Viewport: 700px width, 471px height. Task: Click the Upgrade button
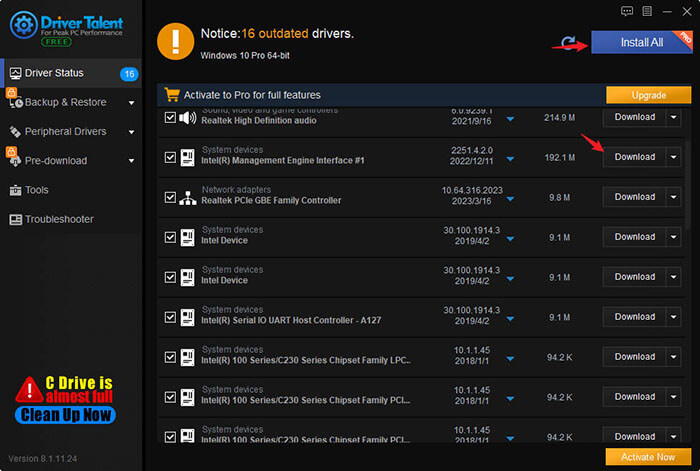click(x=648, y=95)
